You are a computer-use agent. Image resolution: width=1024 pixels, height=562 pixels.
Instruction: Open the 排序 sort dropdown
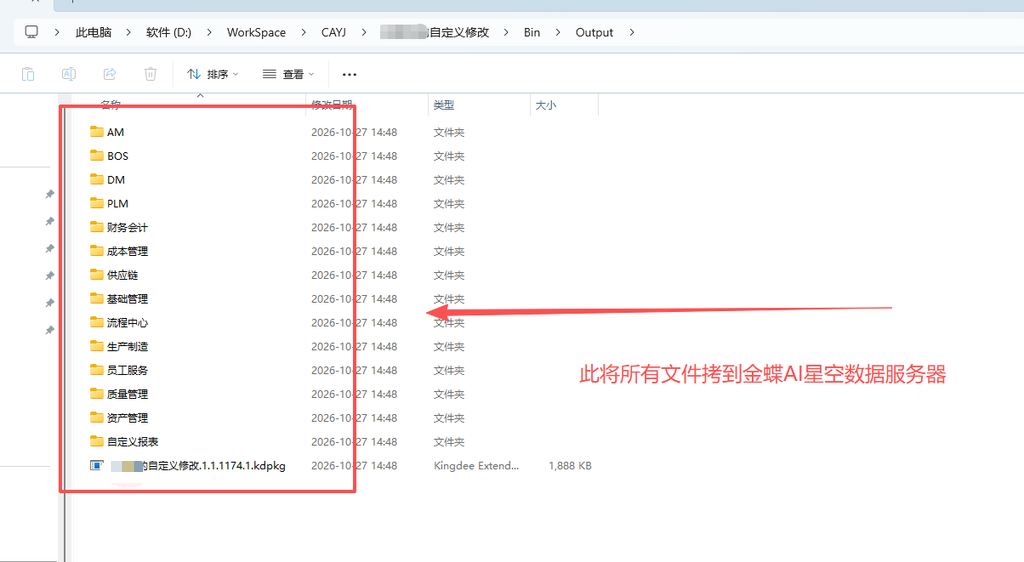coord(213,74)
